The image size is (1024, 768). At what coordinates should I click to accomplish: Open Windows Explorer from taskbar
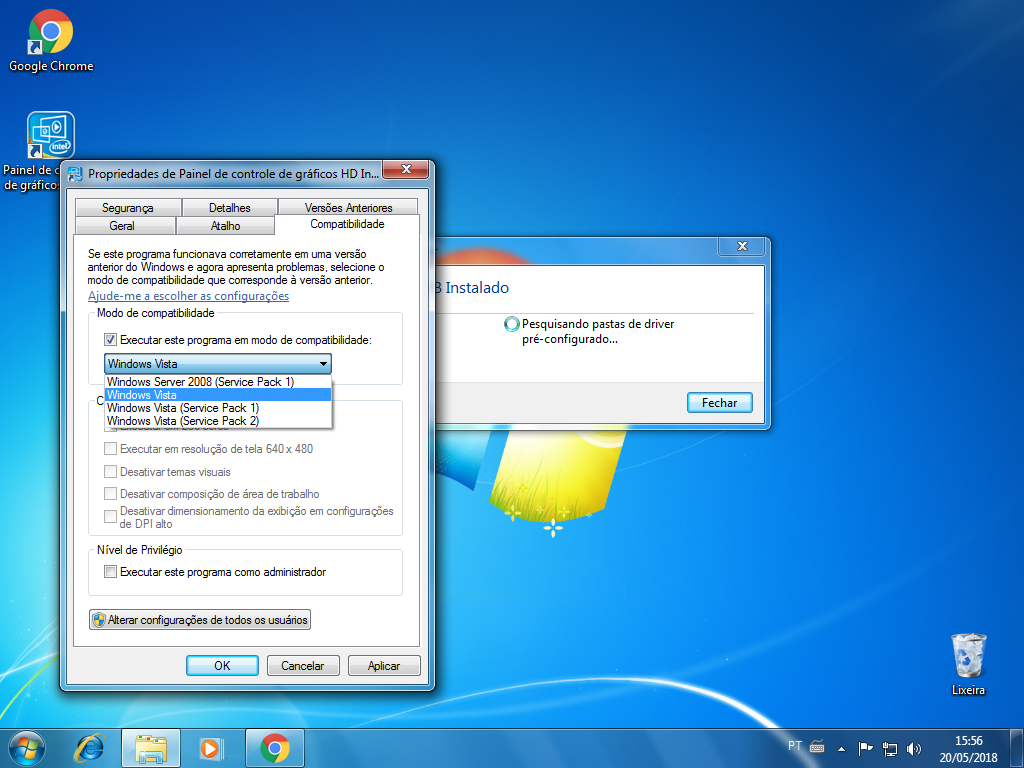pos(151,748)
